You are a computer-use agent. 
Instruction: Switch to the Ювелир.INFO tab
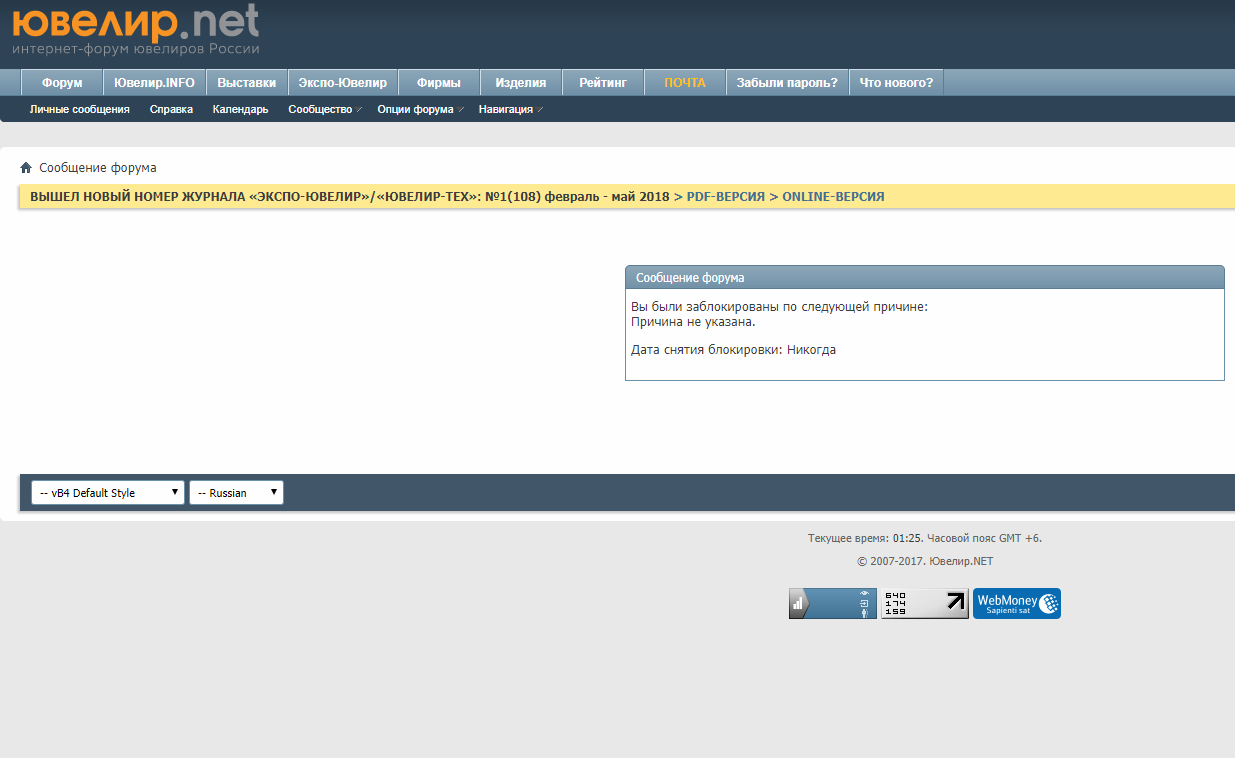pyautogui.click(x=154, y=83)
